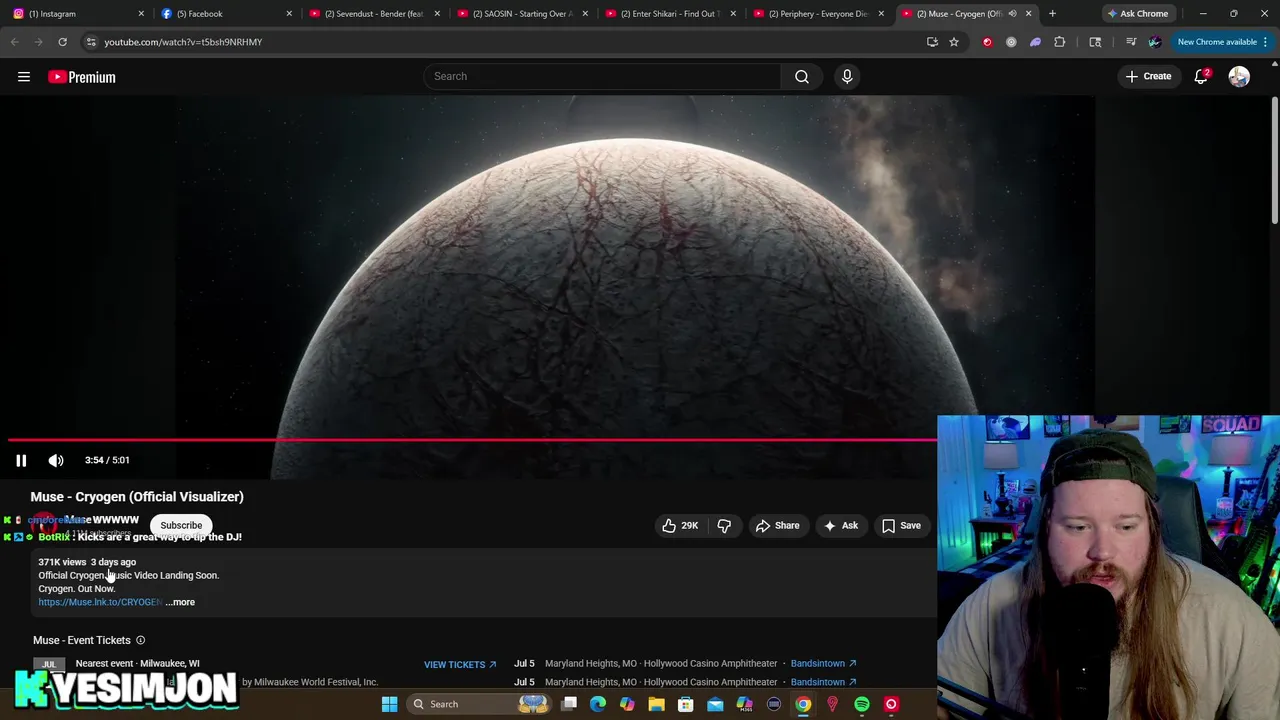Click the YouTube URL in address bar
The image size is (1280, 720).
(183, 42)
